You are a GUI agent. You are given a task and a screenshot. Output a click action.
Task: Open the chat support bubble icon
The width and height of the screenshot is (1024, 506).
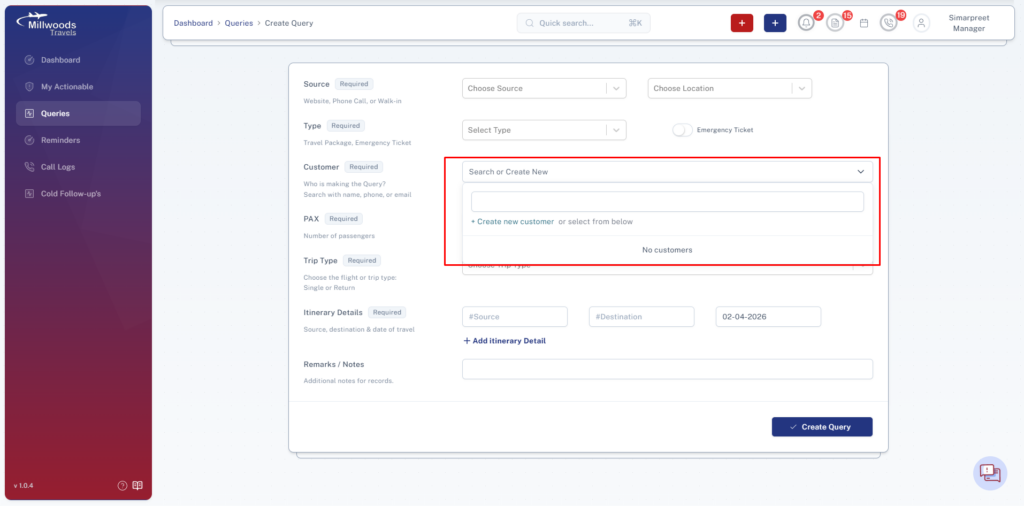coord(990,473)
